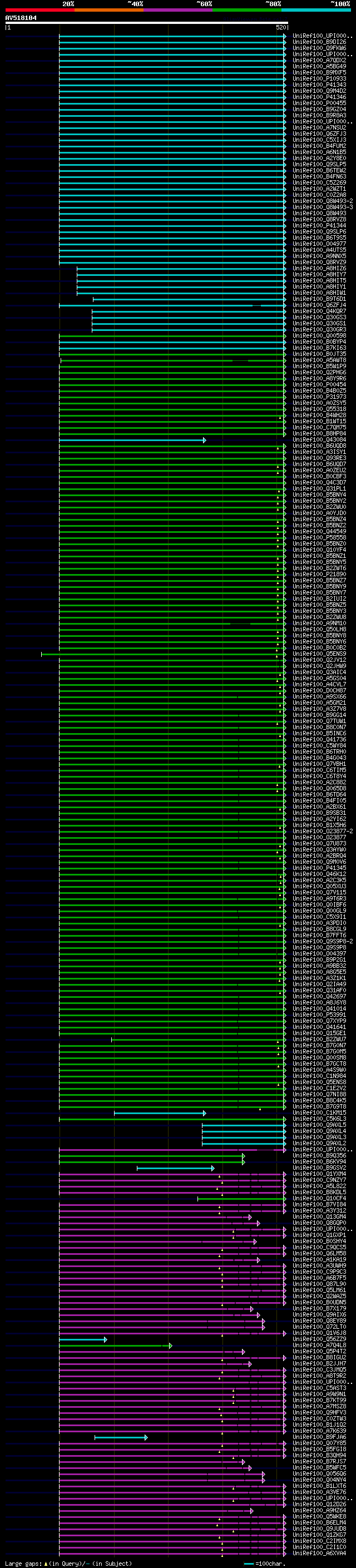Select the UniRef100_Q10CF4 hit label
The width and height of the screenshot is (356, 1568).
pos(319,1199)
